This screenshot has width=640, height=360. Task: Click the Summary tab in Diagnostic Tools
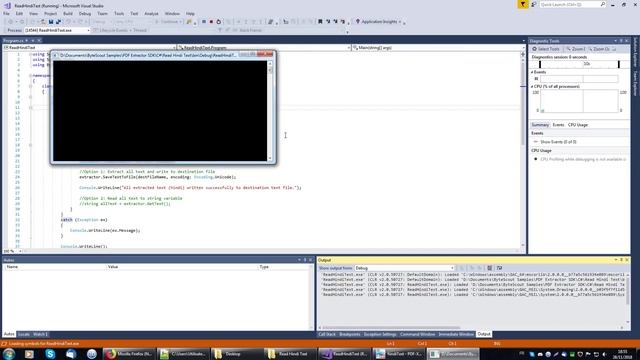pos(540,125)
